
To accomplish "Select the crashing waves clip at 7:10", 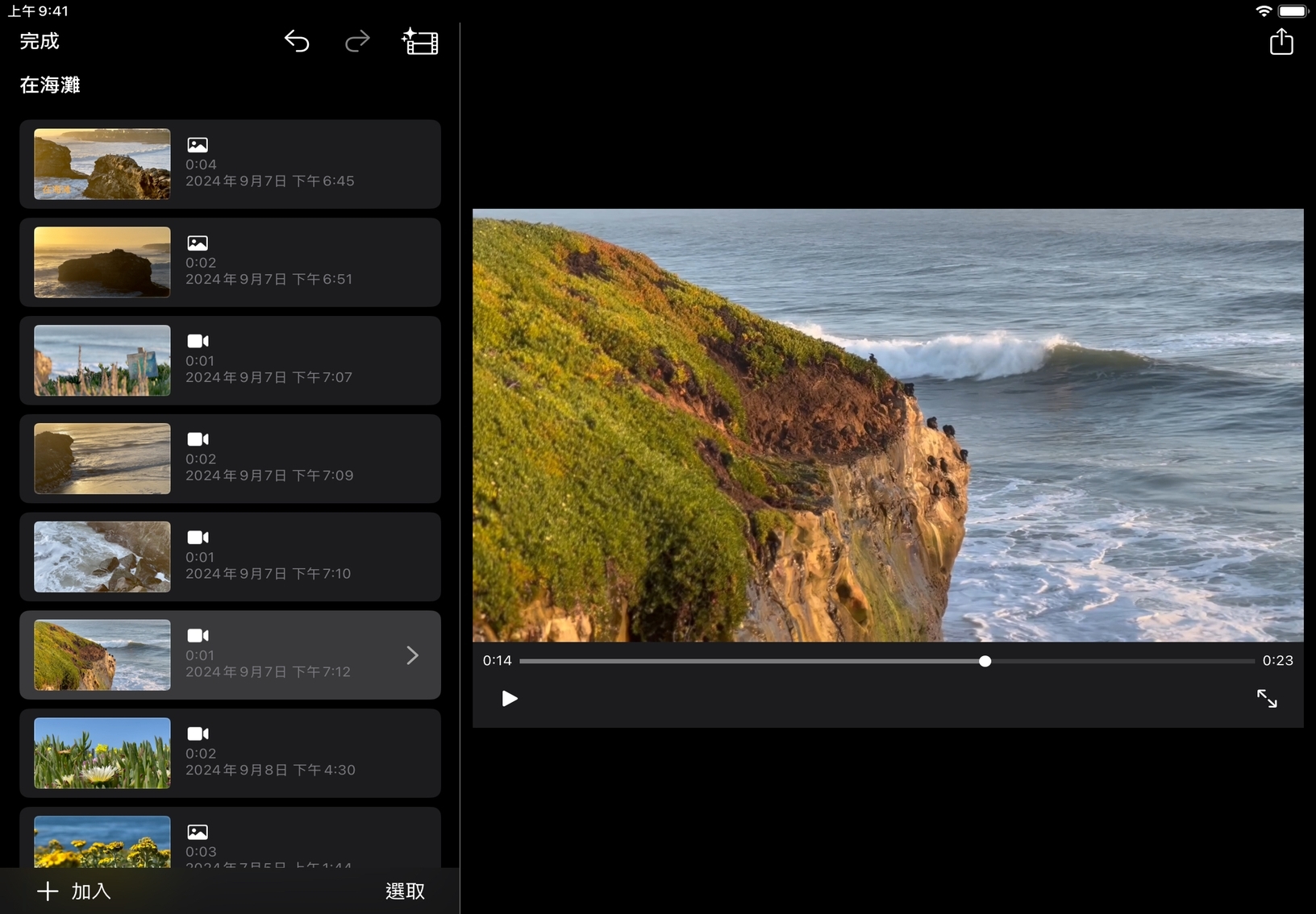I will click(x=102, y=557).
